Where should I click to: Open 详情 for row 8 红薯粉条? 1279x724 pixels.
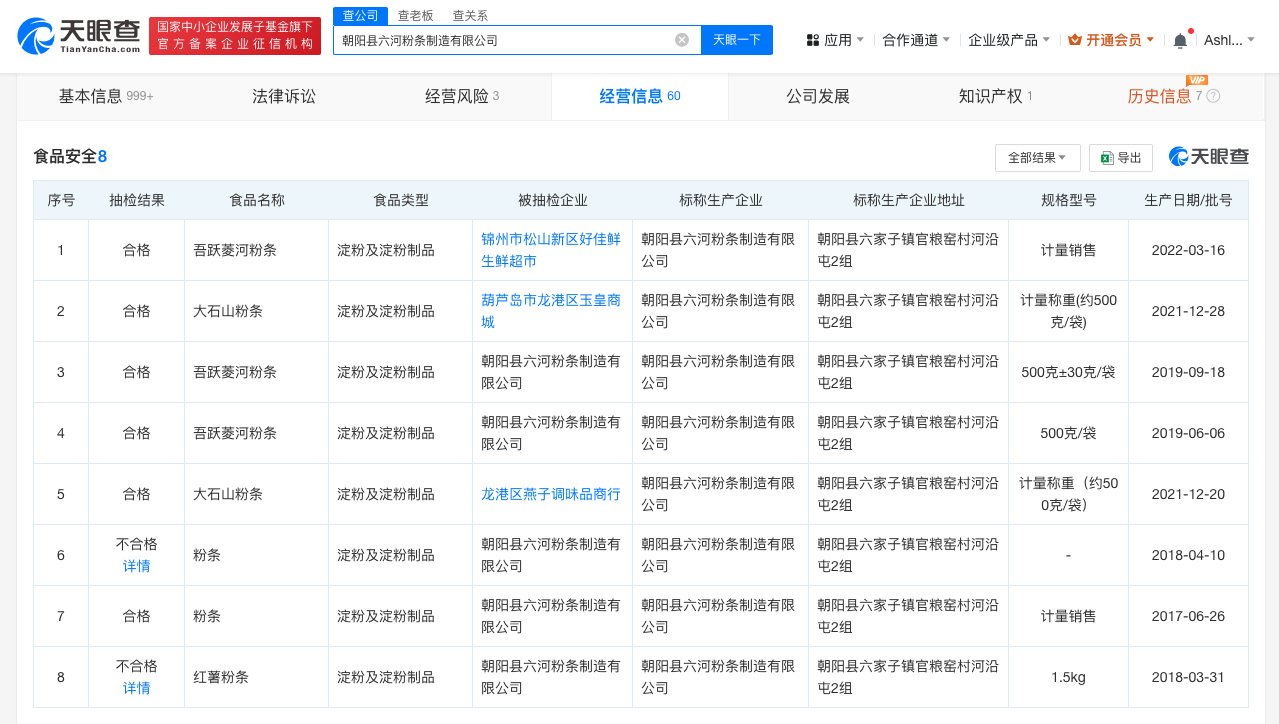137,688
